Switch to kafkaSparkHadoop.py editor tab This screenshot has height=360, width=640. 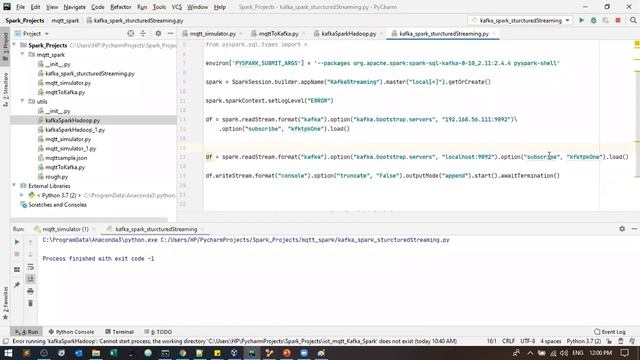pos(349,34)
